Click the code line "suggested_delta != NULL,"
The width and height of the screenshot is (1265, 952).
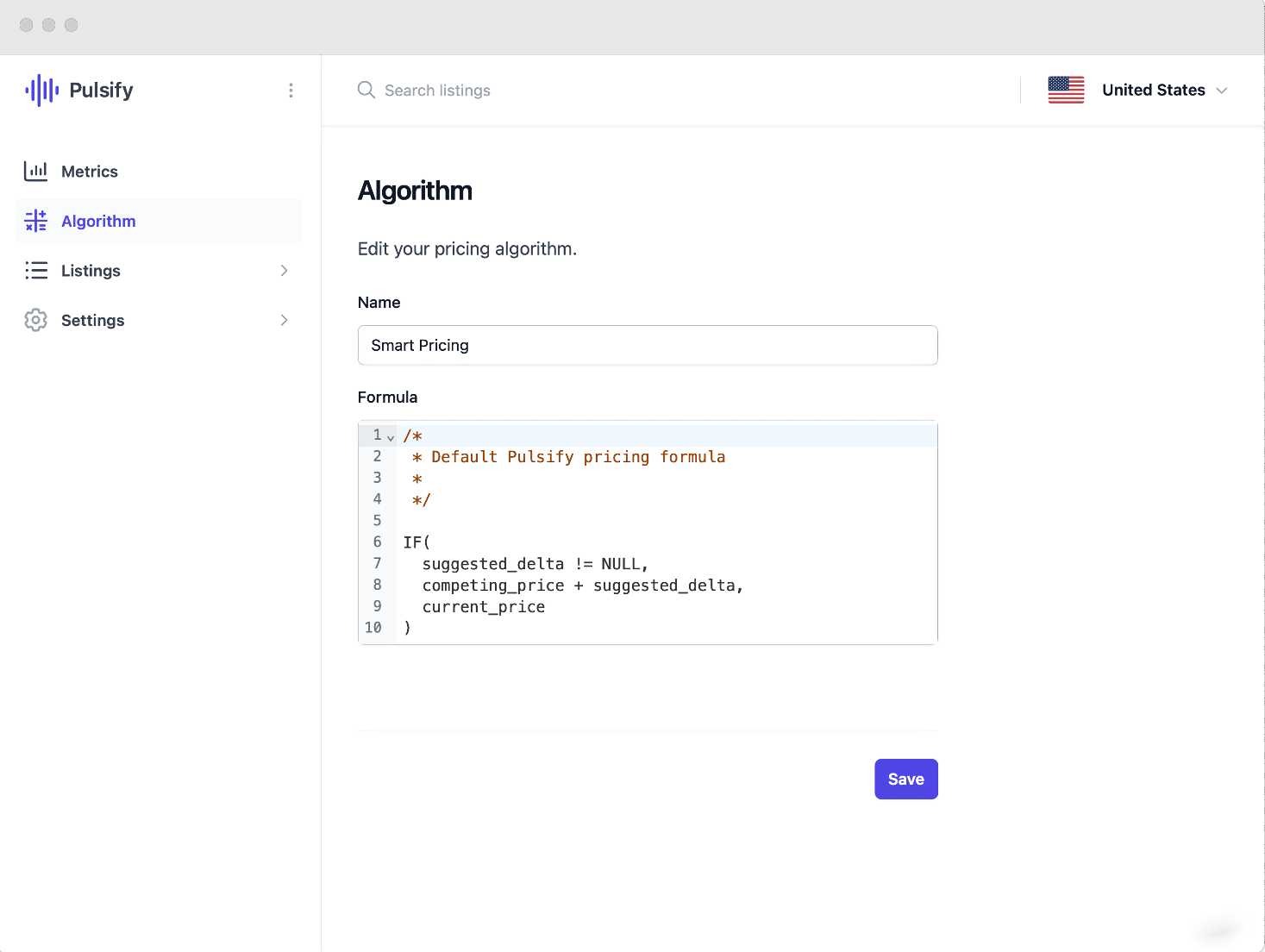pos(535,564)
